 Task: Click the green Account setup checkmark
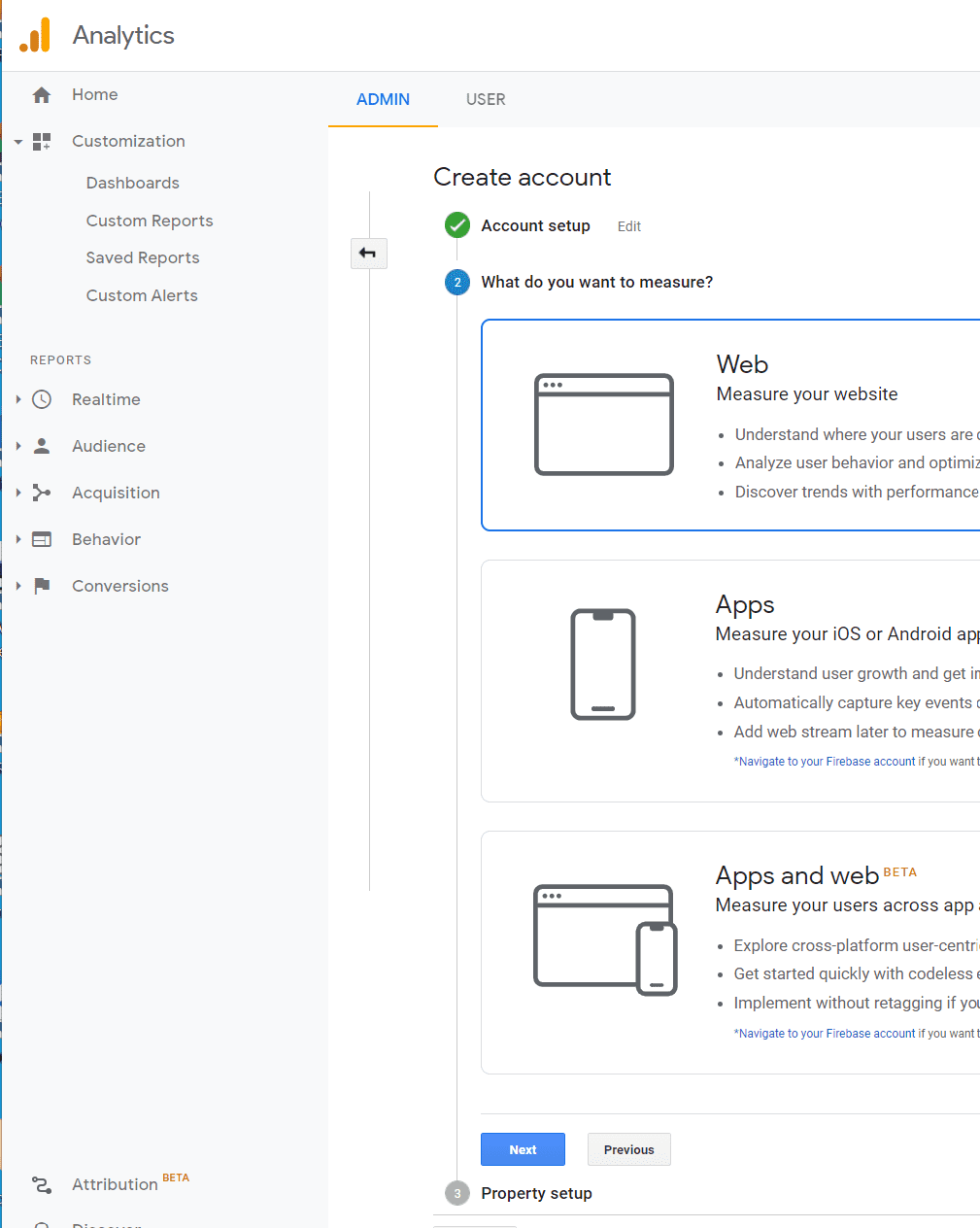pos(457,225)
